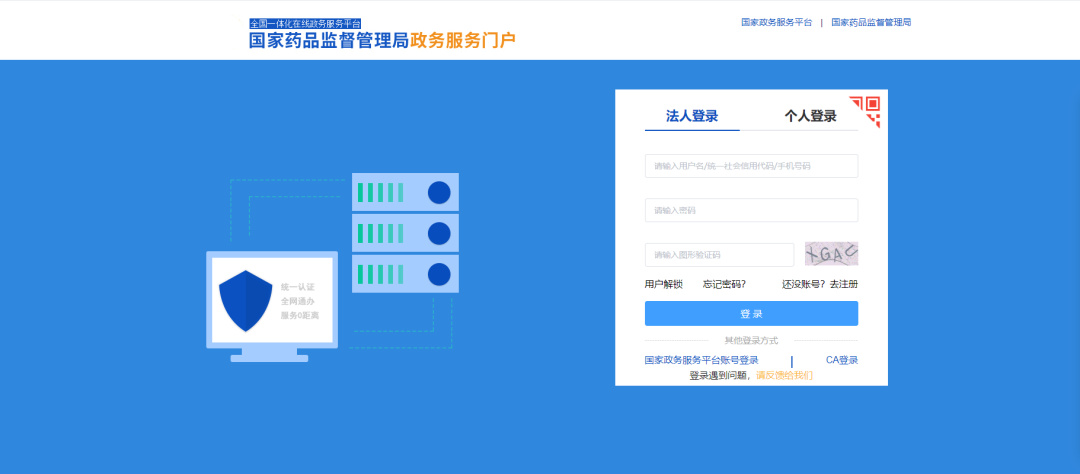Viewport: 1080px width, 474px height.
Task: Select the CA登录 option
Action: point(841,360)
